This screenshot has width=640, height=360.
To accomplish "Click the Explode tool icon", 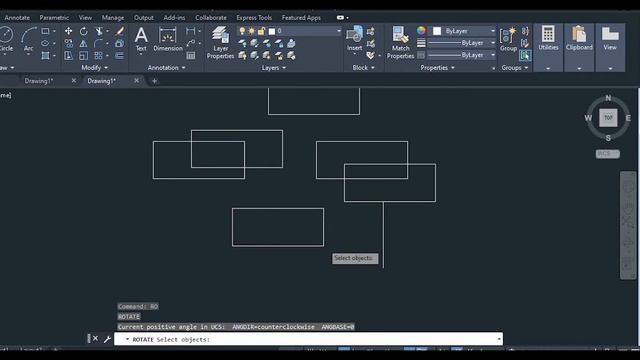I will (120, 43).
